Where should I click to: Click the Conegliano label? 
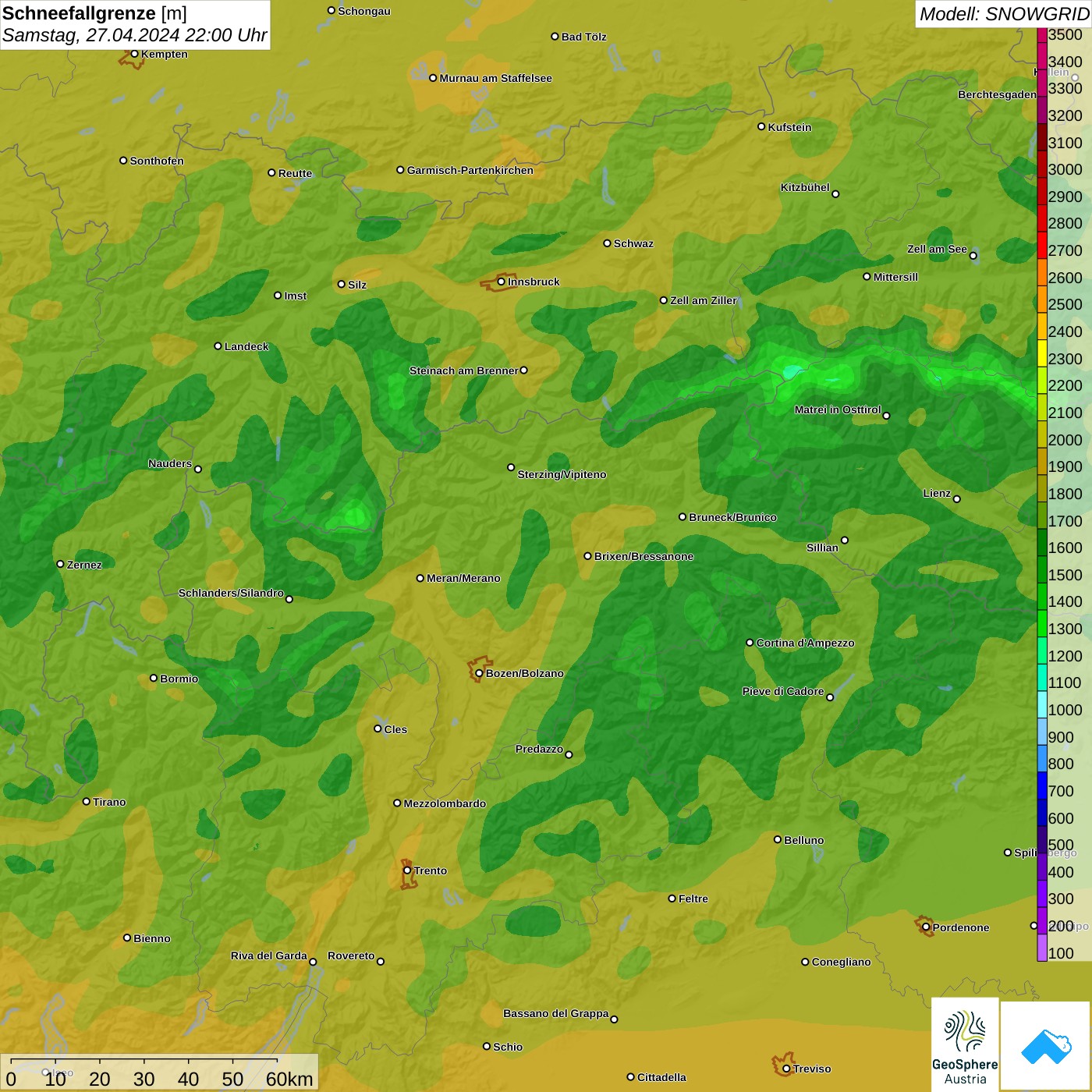841,962
